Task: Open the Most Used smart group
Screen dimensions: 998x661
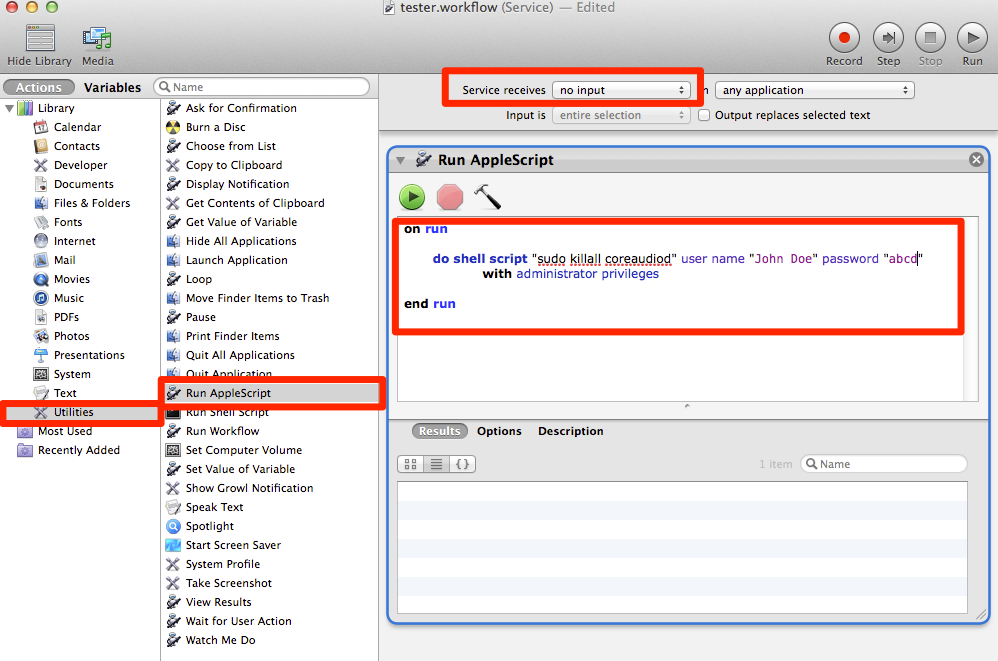Action: coord(64,431)
